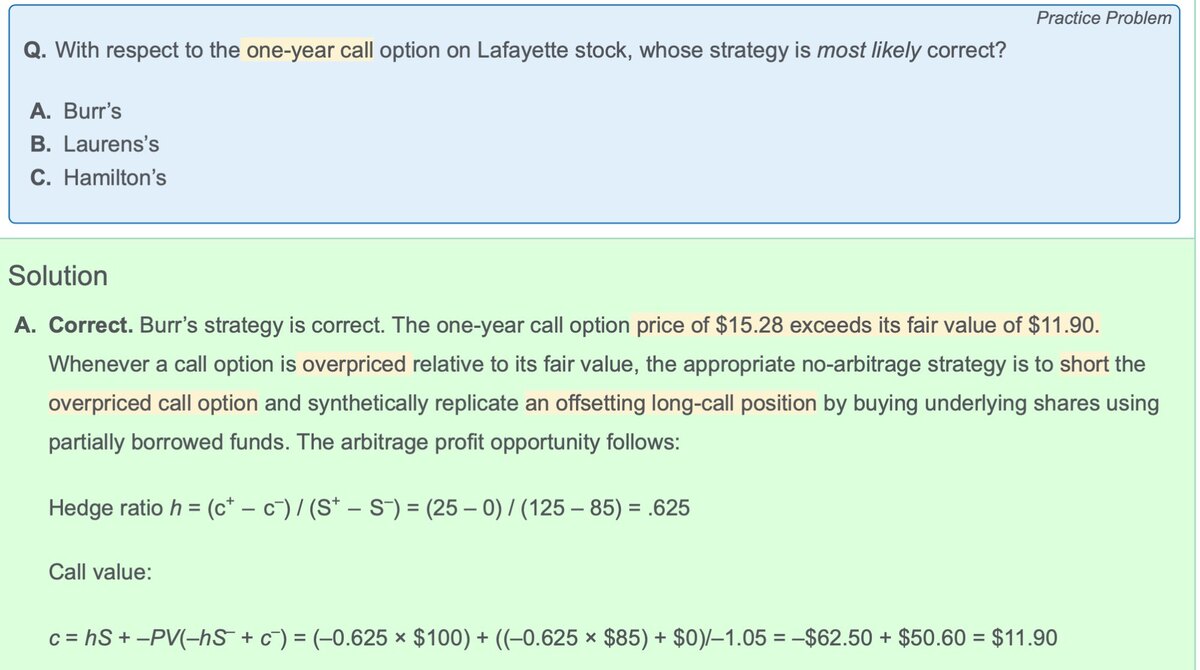Screen dimensions: 1200x670
Task: Select answer option C. Hamilton's
Action: coord(99,178)
